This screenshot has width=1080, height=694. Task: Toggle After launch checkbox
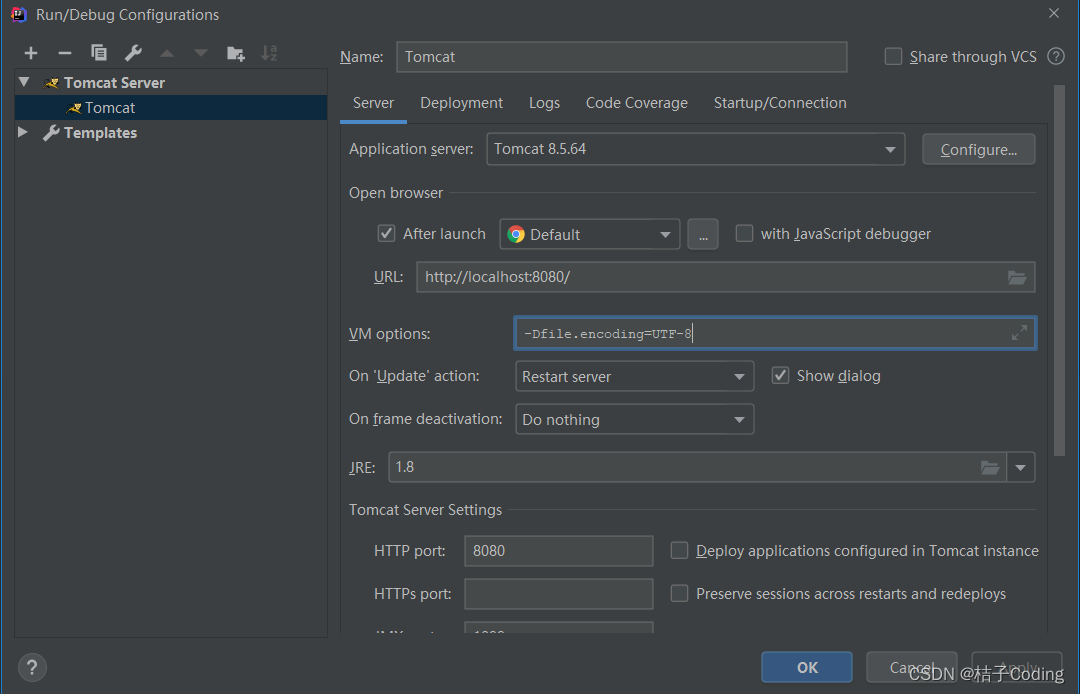[x=386, y=233]
